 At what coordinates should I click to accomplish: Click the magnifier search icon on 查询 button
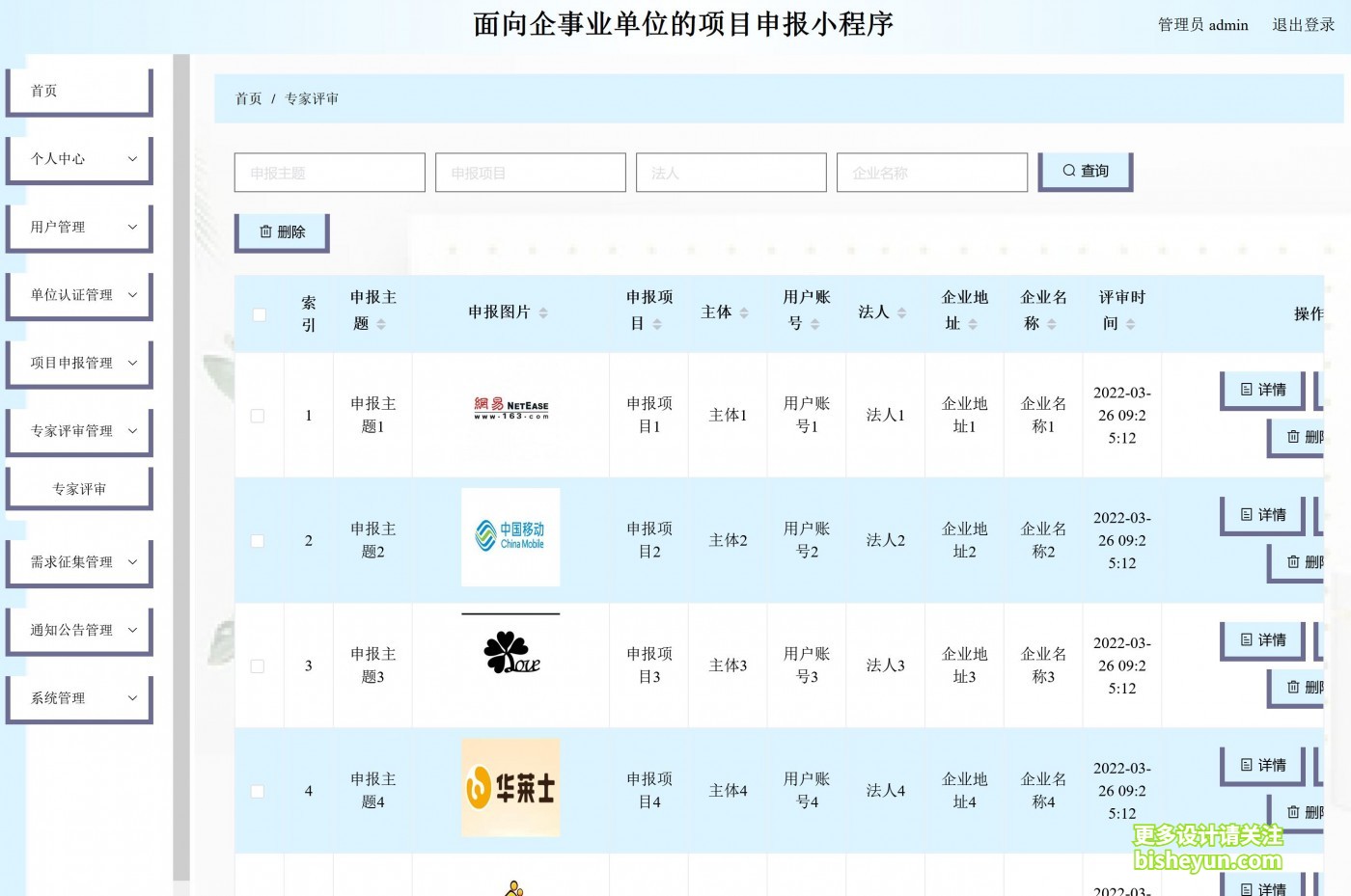1067,171
